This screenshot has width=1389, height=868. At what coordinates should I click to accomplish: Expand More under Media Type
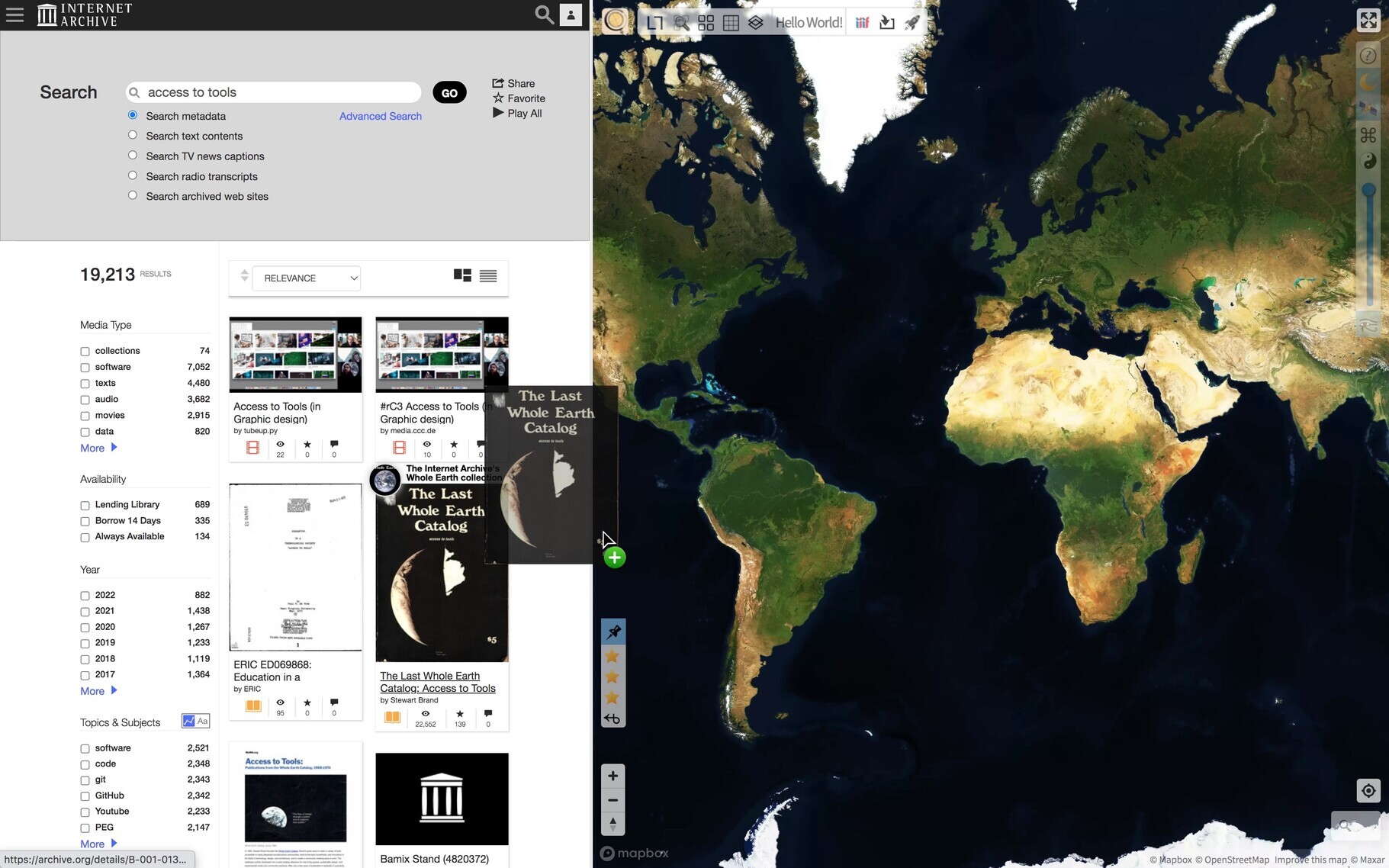click(x=98, y=448)
